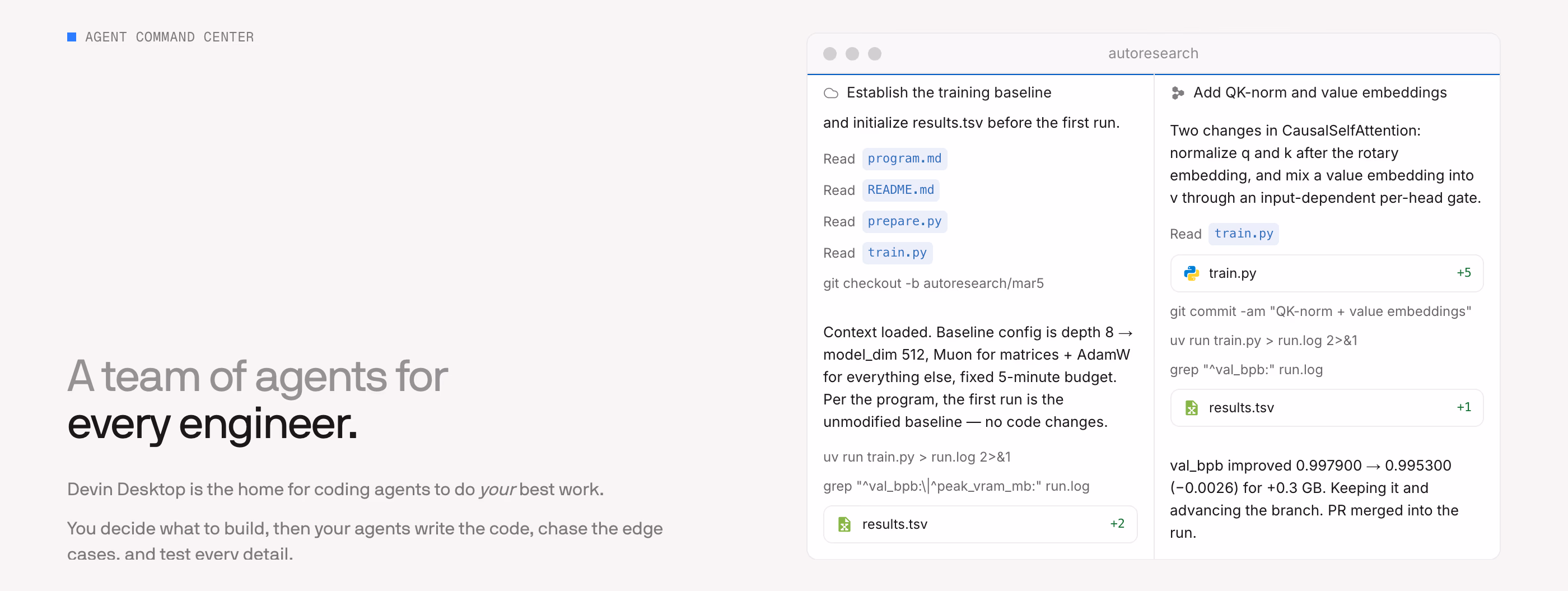
Task: Click the first gray window dot
Action: (830, 54)
